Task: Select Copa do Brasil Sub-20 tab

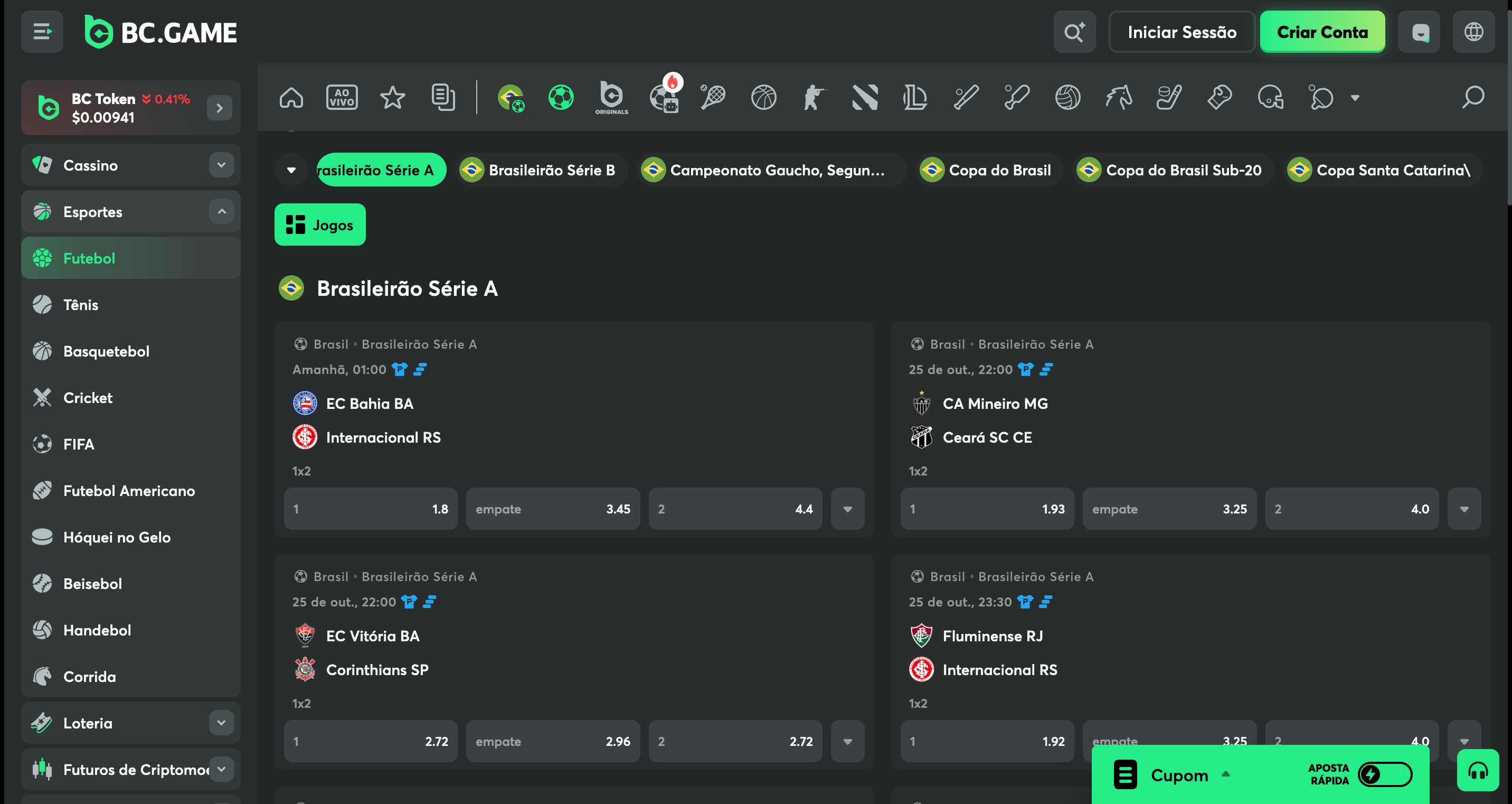Action: [1173, 170]
